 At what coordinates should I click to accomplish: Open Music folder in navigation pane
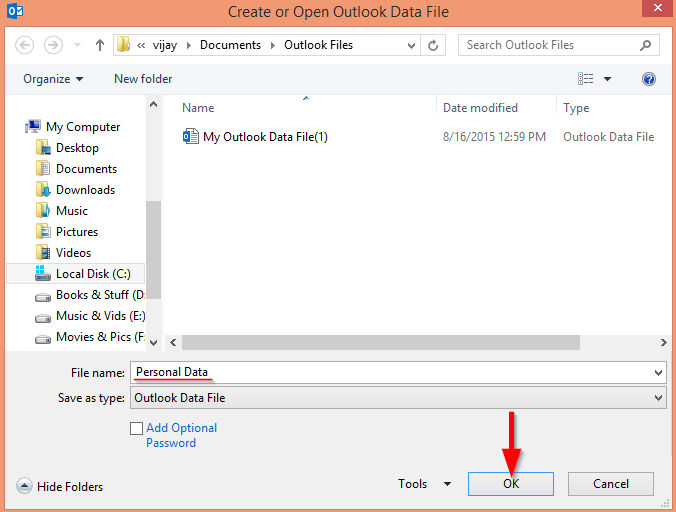tap(72, 211)
